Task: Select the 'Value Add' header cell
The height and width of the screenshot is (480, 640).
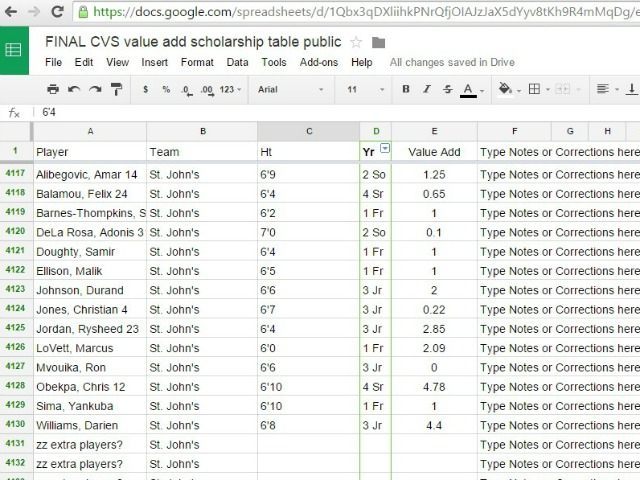Action: pos(434,152)
